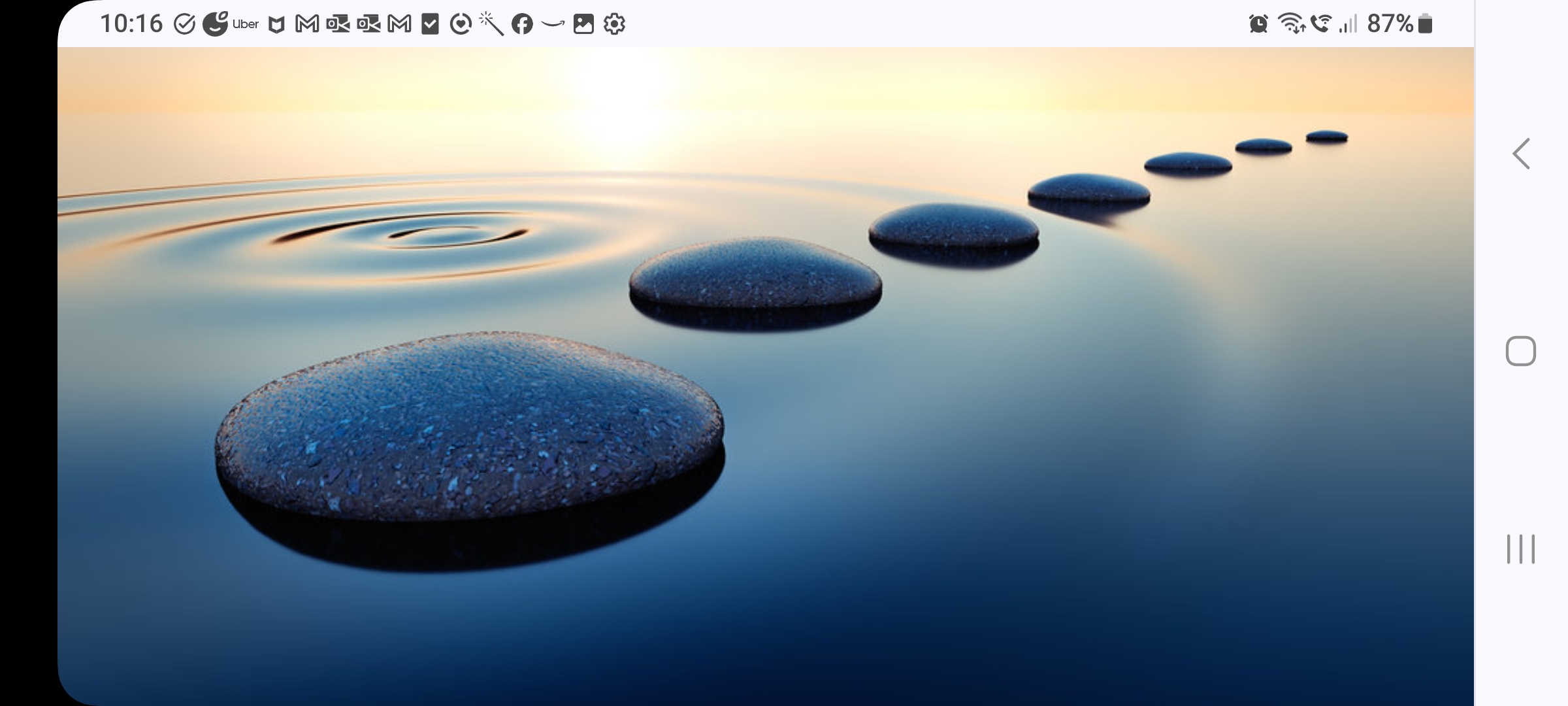Tap the settings gear status icon
This screenshot has height=706, width=1568.
[614, 24]
